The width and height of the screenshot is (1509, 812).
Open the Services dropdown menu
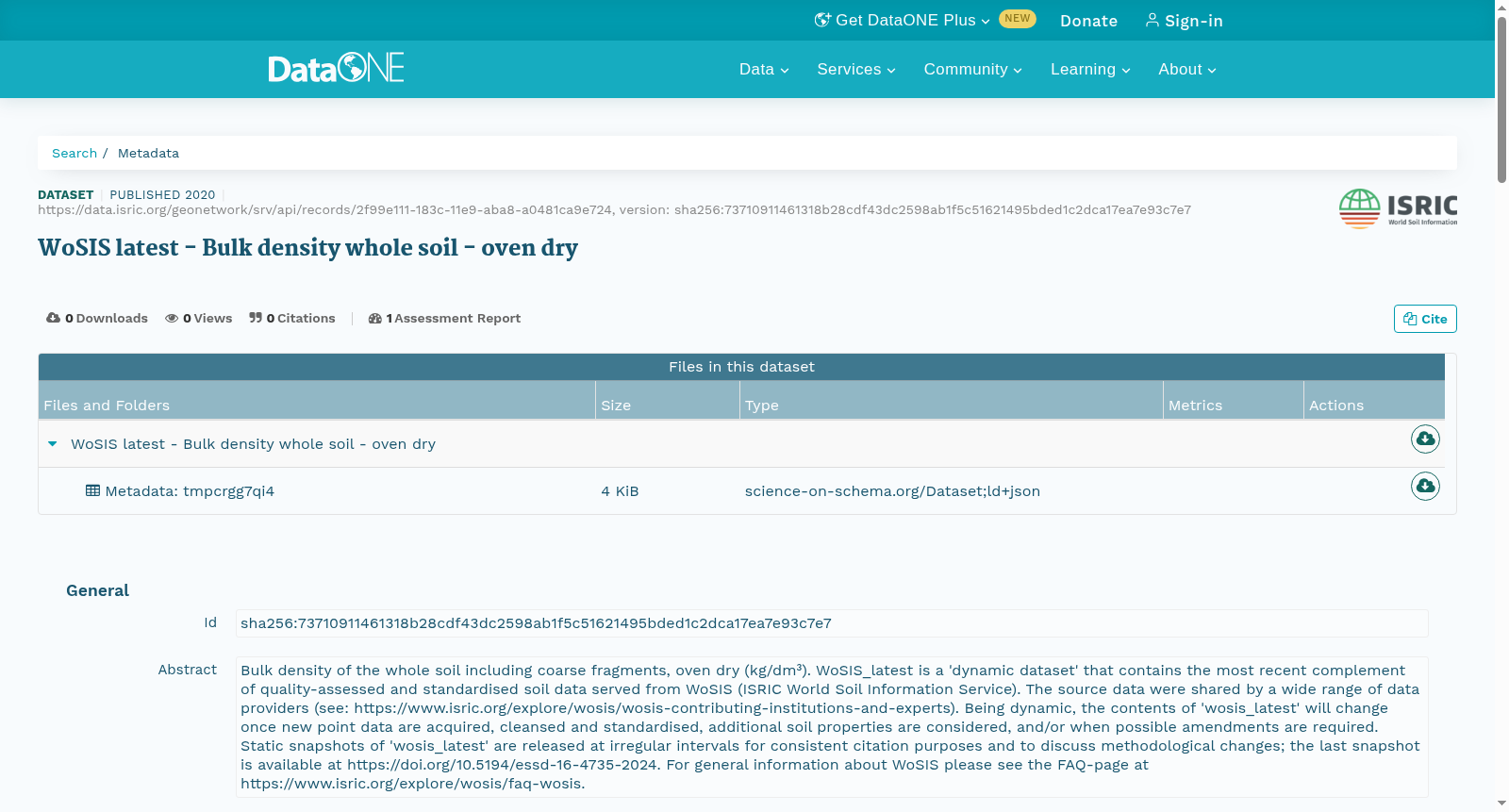[x=856, y=69]
